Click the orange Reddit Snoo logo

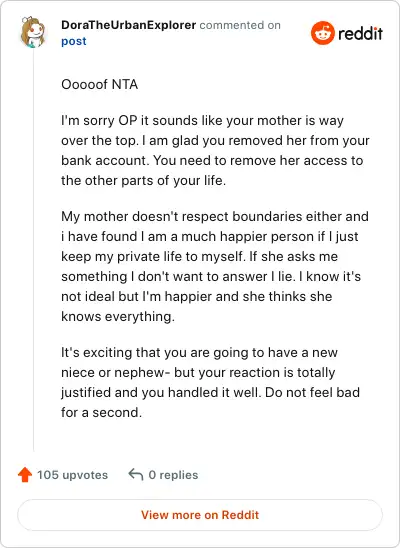click(322, 33)
